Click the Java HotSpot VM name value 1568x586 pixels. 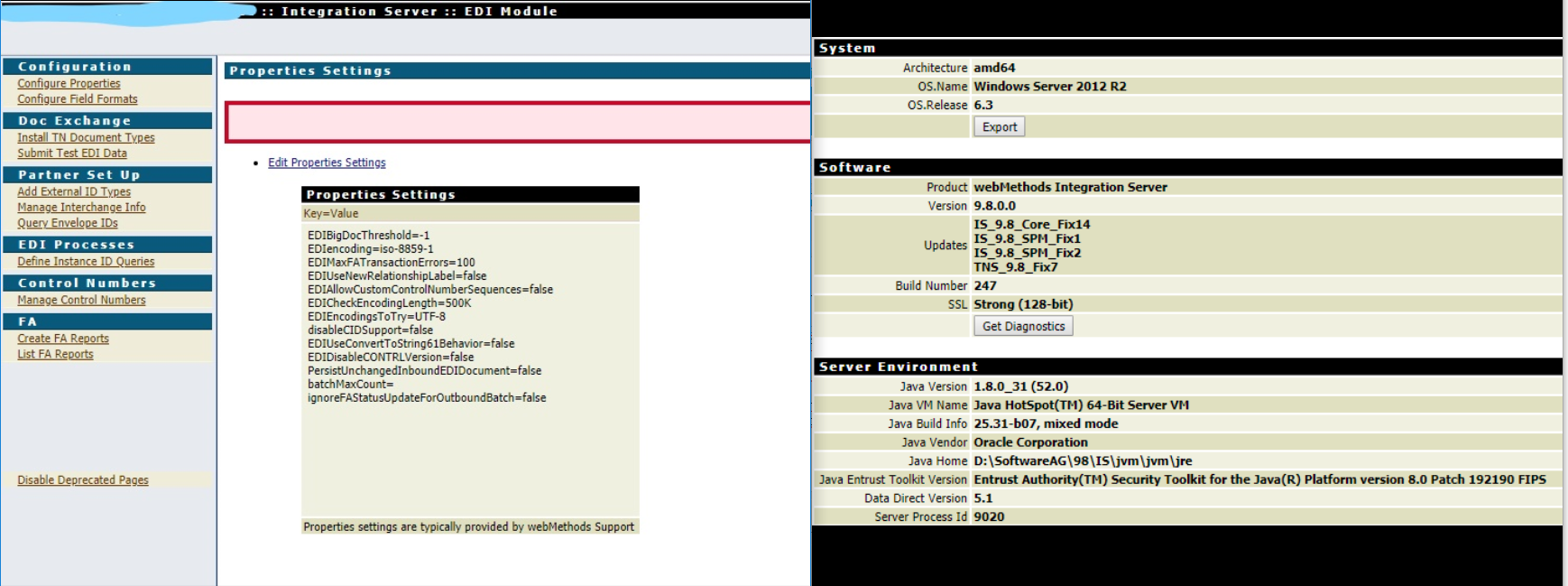tap(1081, 405)
